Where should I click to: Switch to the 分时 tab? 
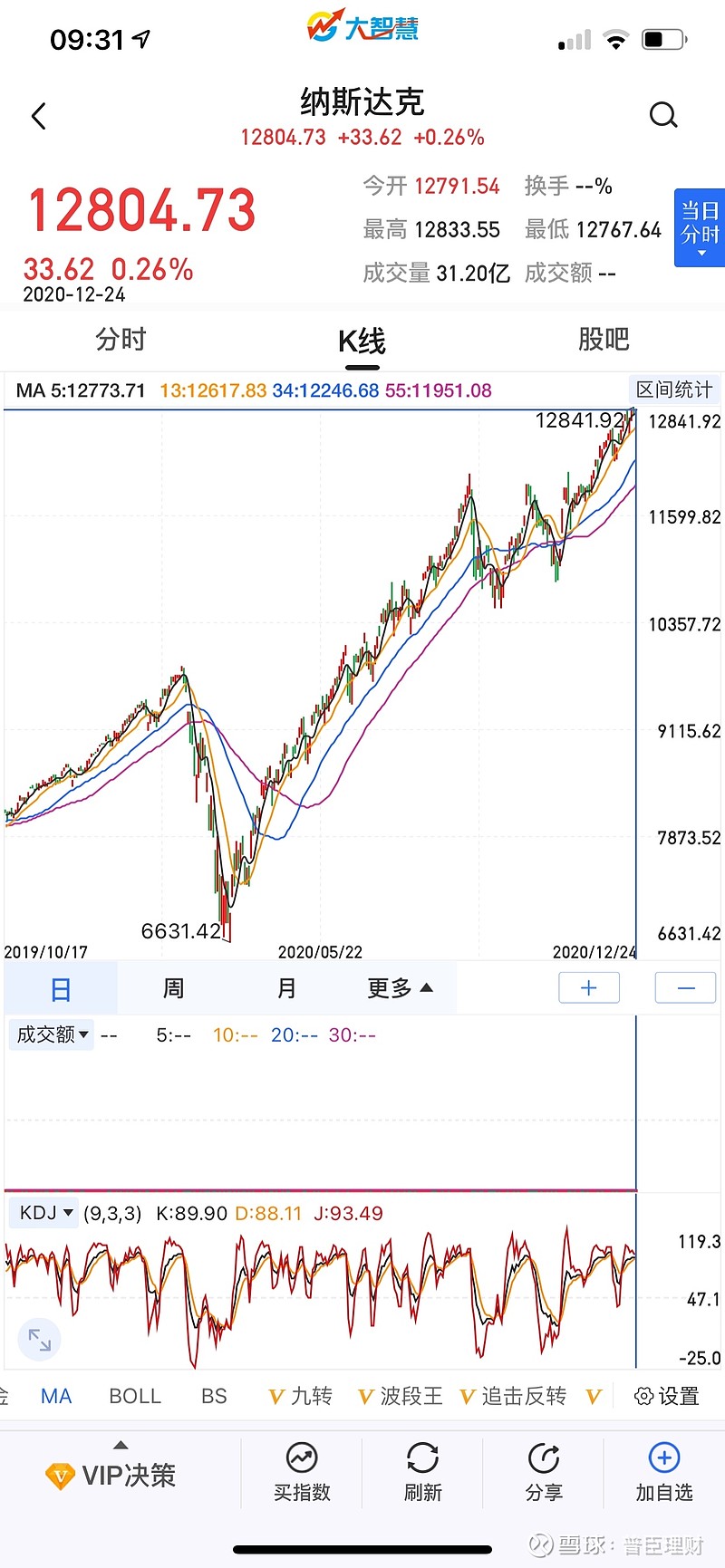coord(121,340)
